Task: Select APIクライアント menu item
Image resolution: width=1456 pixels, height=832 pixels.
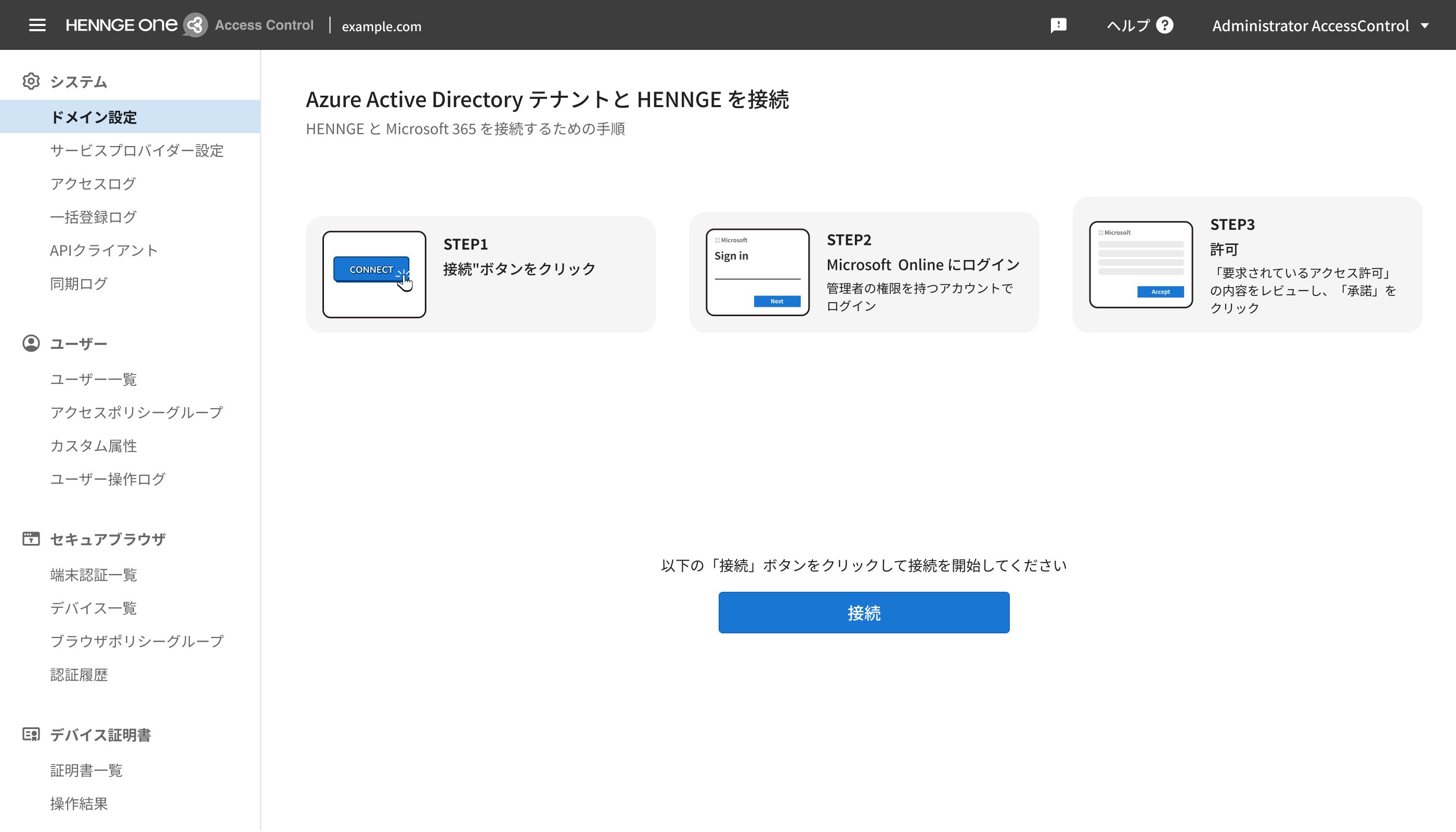Action: [104, 250]
